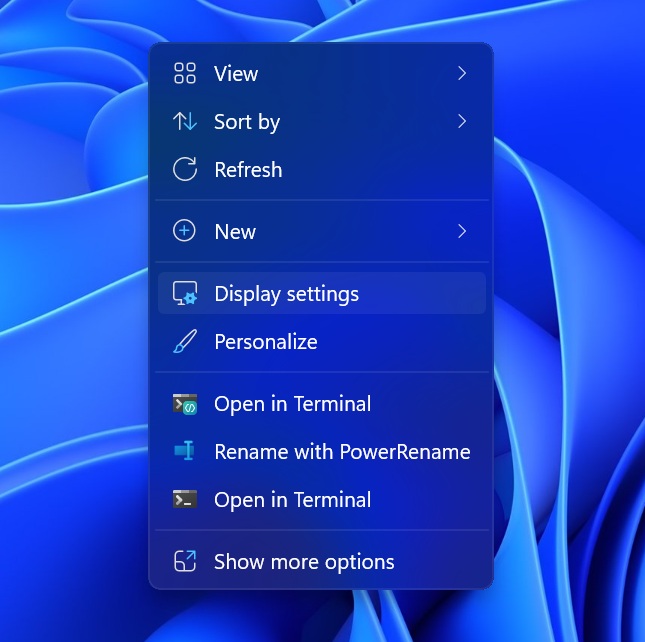645x642 pixels.
Task: Select Show more options
Action: coord(322,561)
